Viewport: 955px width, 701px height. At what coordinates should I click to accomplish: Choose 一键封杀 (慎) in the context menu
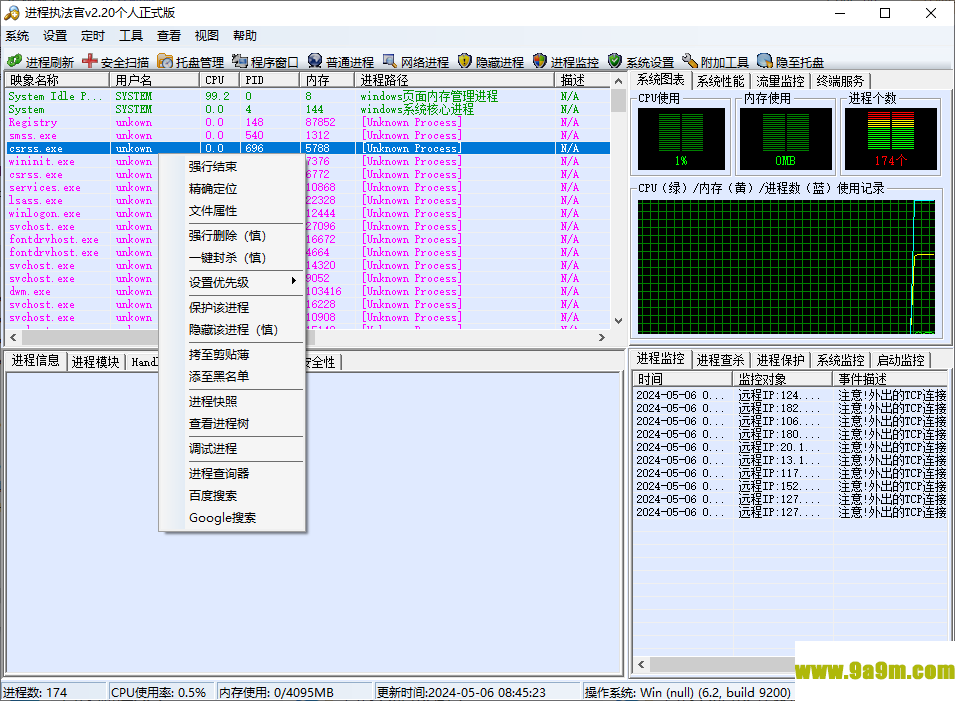tap(232, 258)
